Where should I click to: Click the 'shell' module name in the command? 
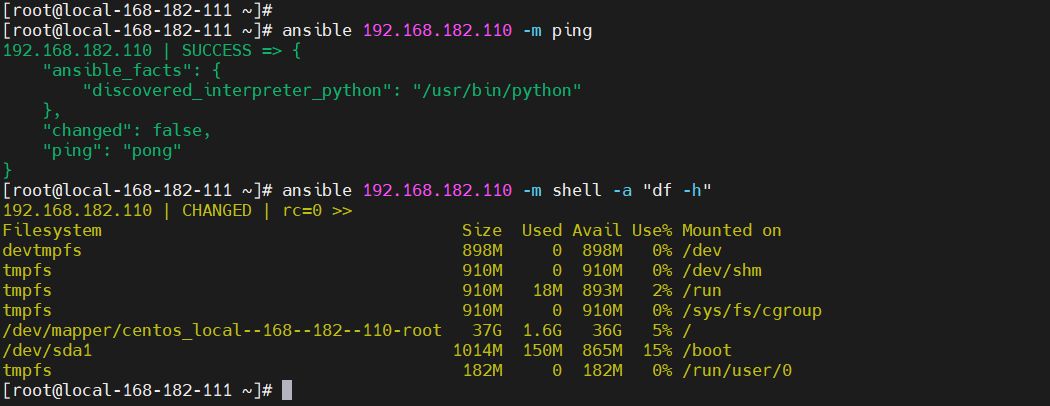pyautogui.click(x=577, y=190)
